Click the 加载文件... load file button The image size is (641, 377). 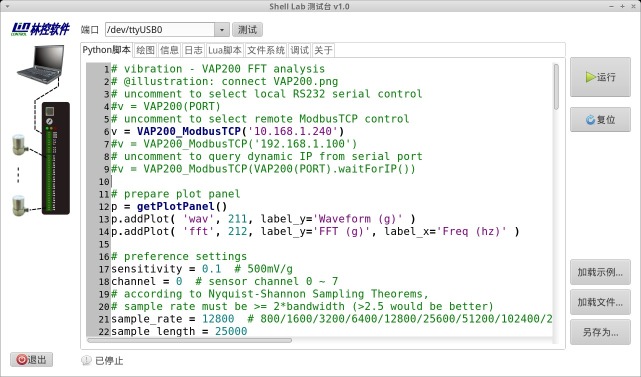click(x=600, y=302)
